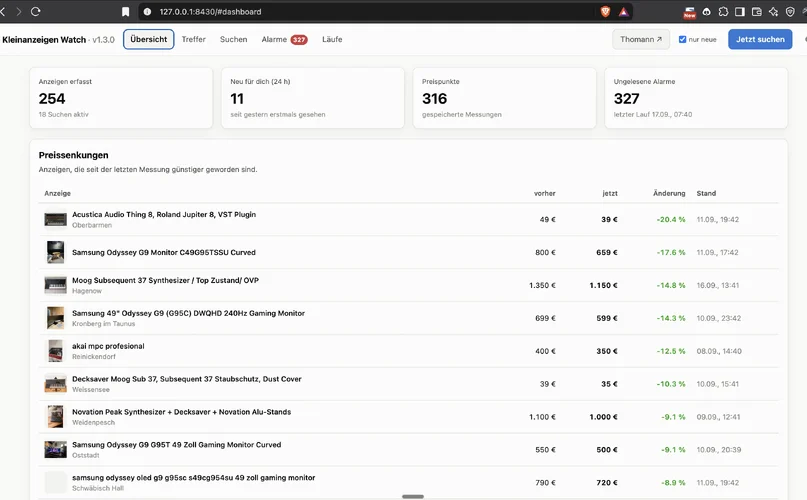The image size is (807, 500).
Task: Click the Preissenkungen section heading
Action: [x=74, y=155]
